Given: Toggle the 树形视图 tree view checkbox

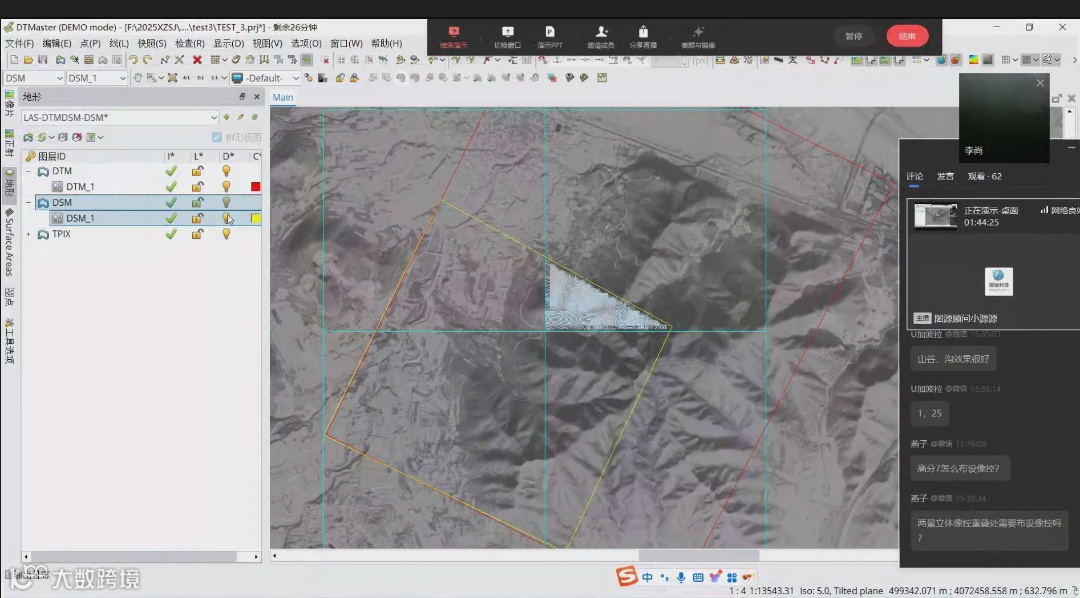Looking at the screenshot, I should [x=217, y=137].
